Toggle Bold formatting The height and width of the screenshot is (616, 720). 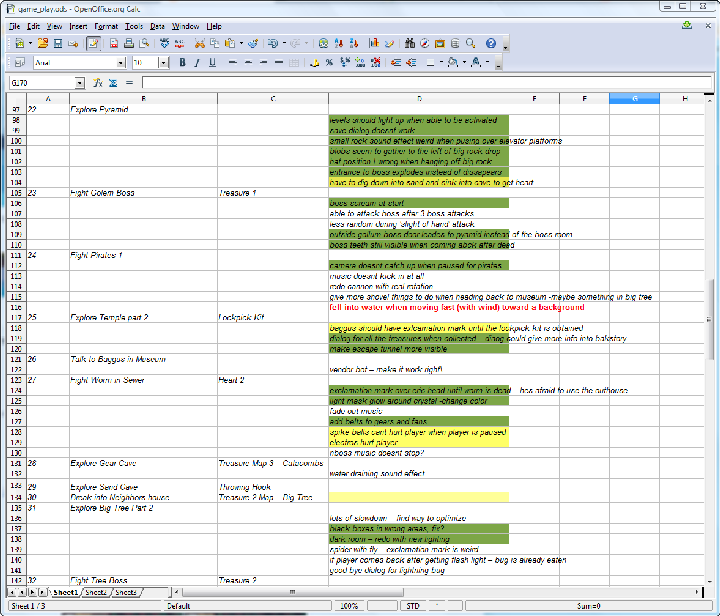pos(182,62)
